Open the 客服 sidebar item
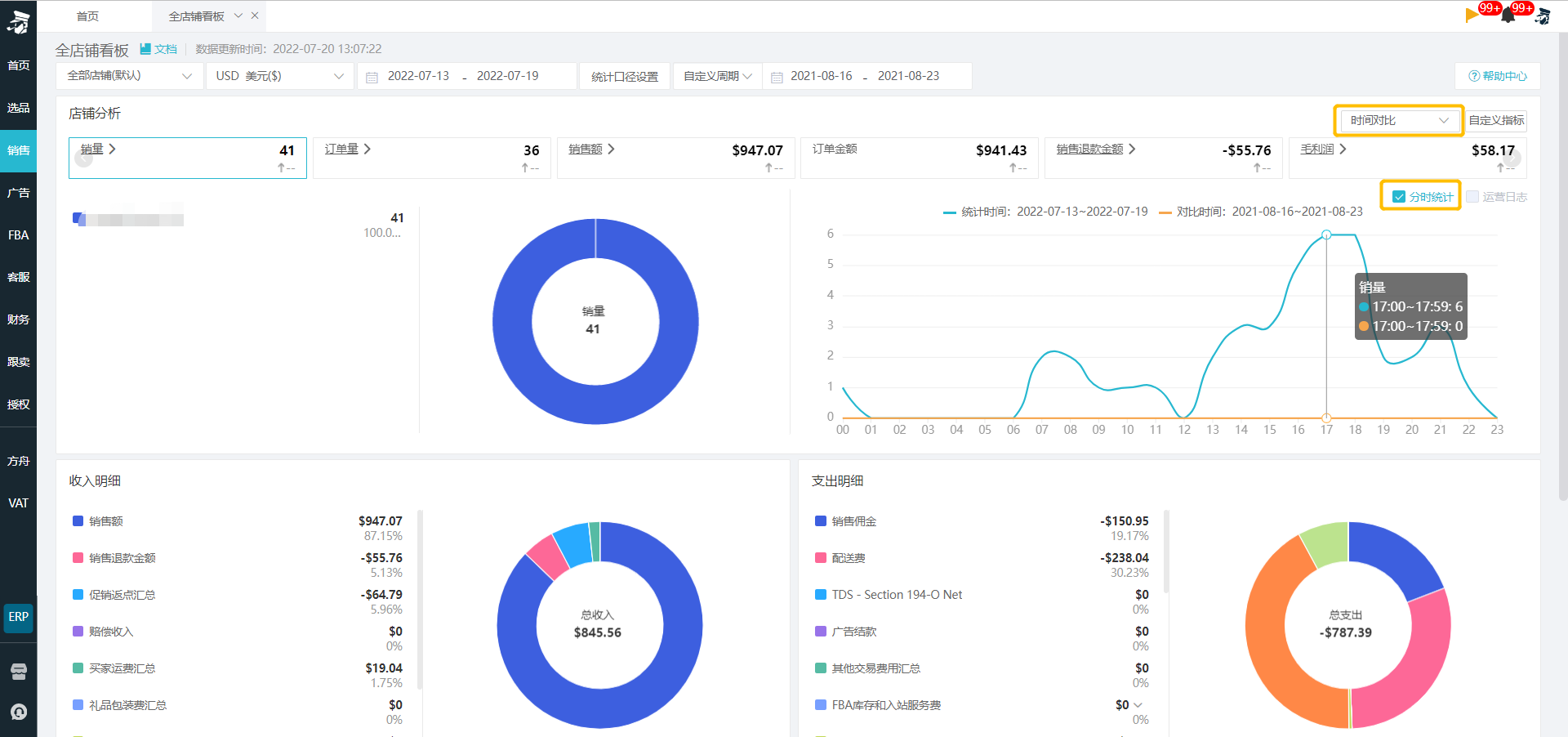This screenshot has width=1568, height=737. 18,277
